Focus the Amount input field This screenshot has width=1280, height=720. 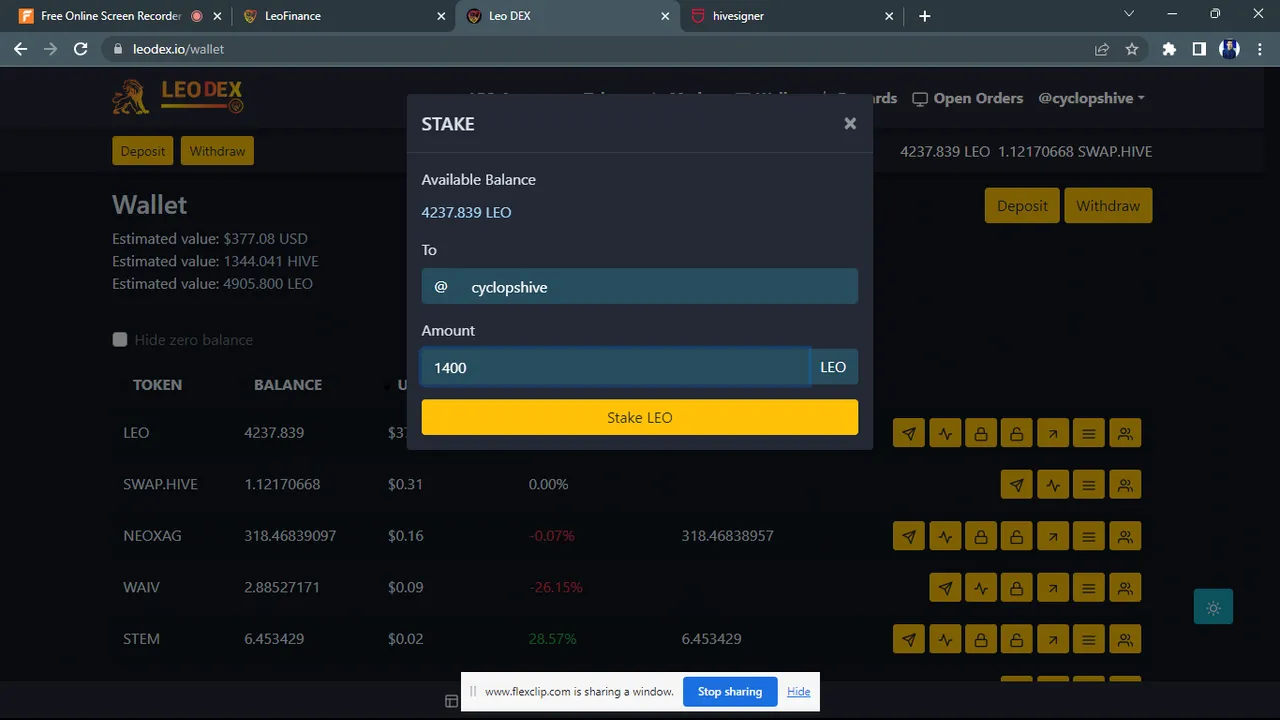(615, 367)
